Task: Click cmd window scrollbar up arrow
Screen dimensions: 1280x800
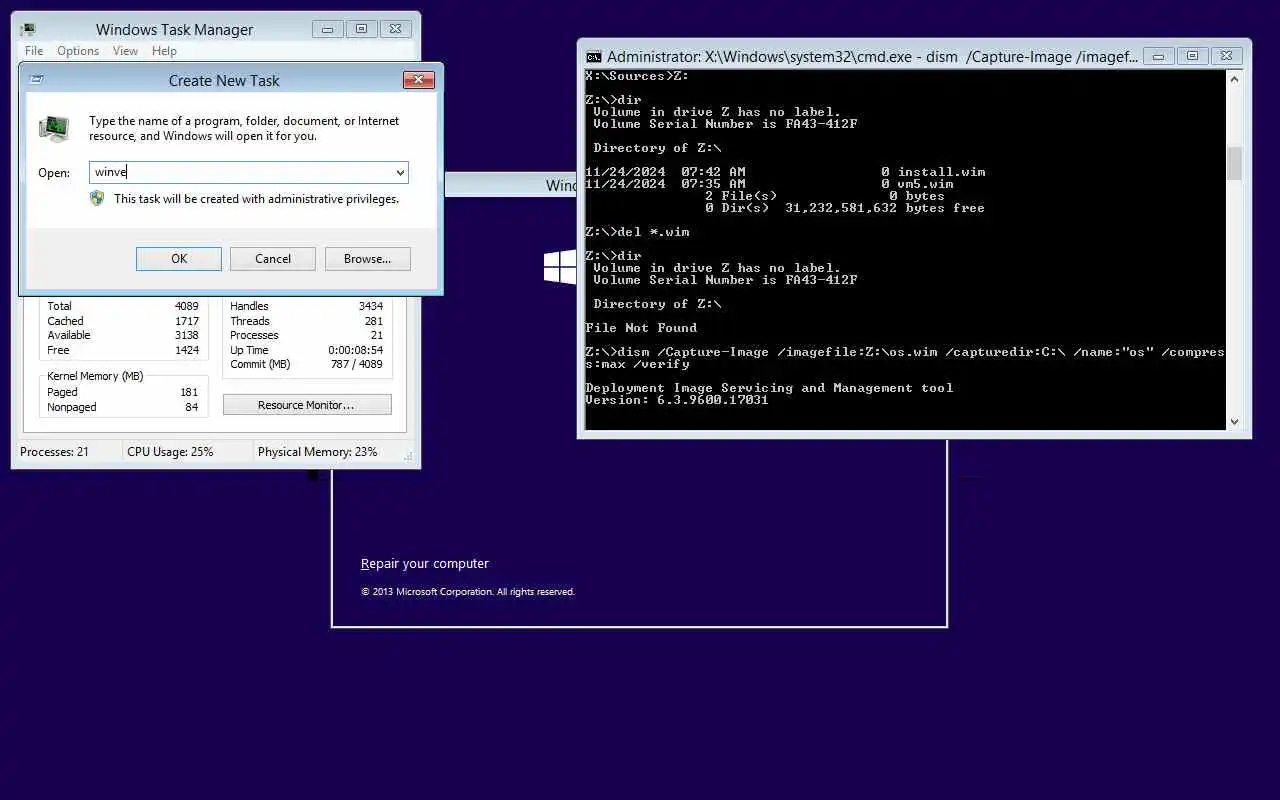Action: [x=1234, y=78]
